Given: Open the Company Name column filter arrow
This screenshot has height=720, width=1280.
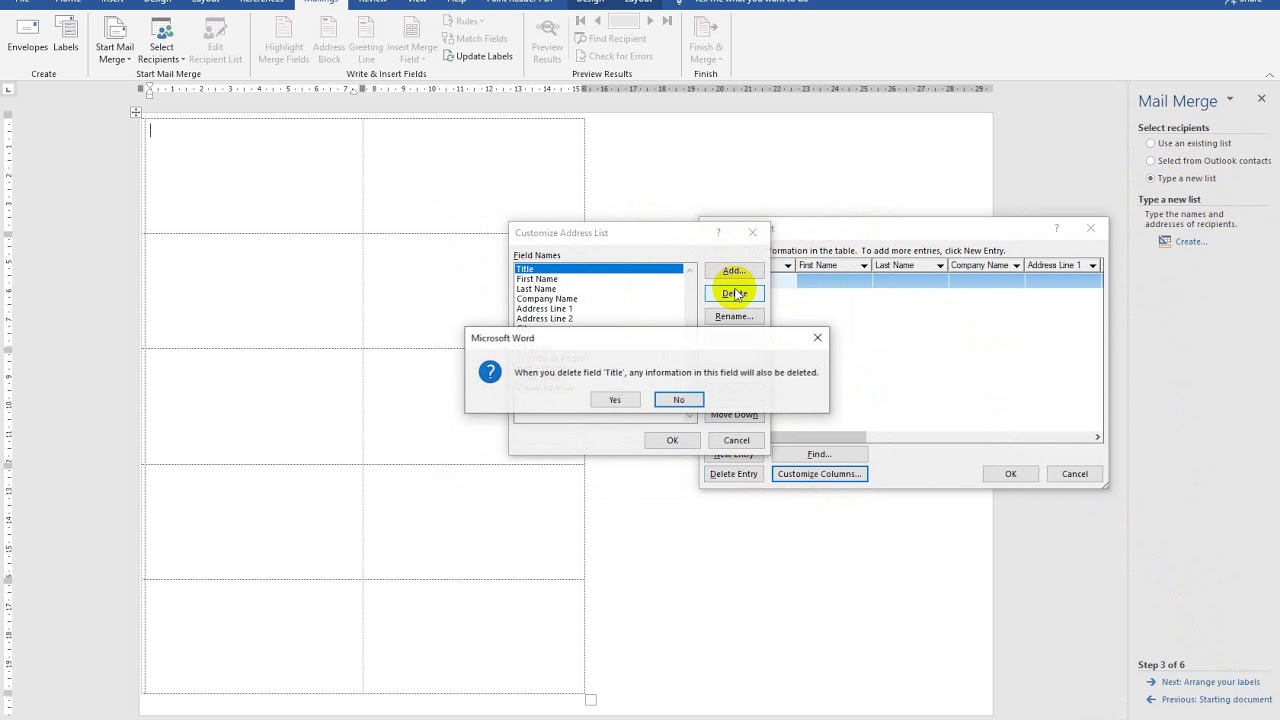Looking at the screenshot, I should click(1016, 266).
